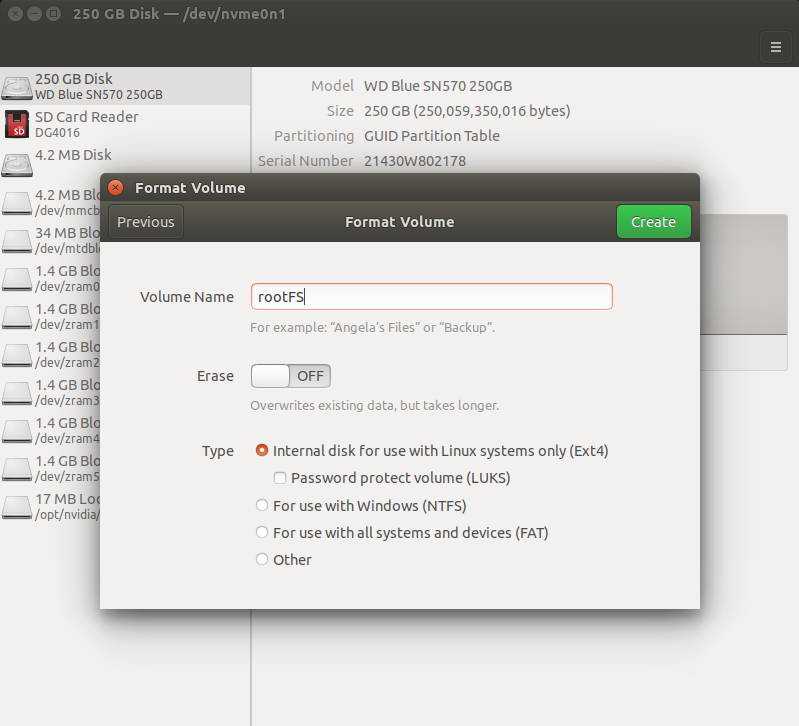This screenshot has width=799, height=726.
Task: Select the 250 GB Disk drive icon
Action: tap(17, 87)
